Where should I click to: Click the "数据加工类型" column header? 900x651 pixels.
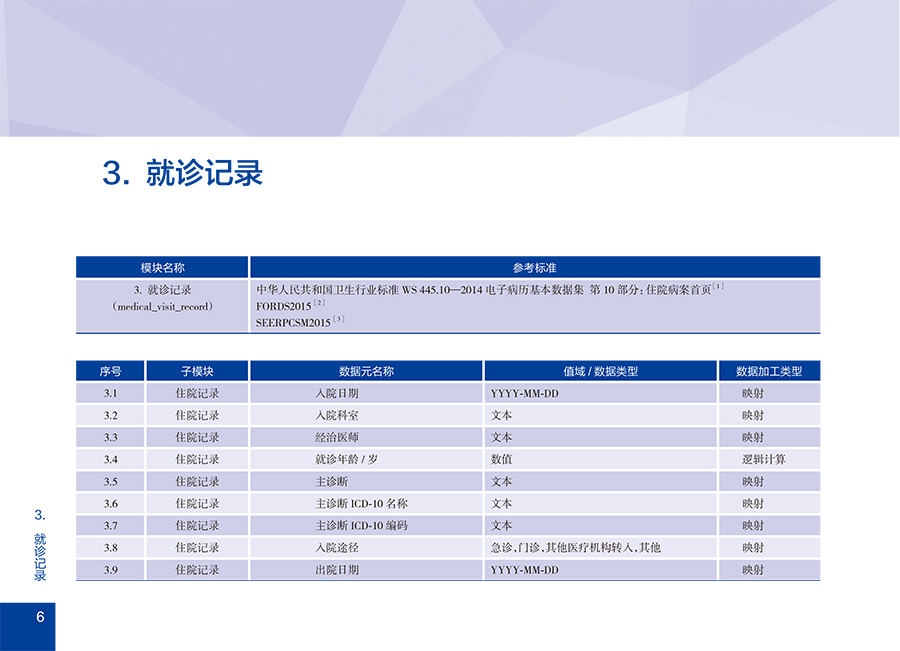click(769, 371)
